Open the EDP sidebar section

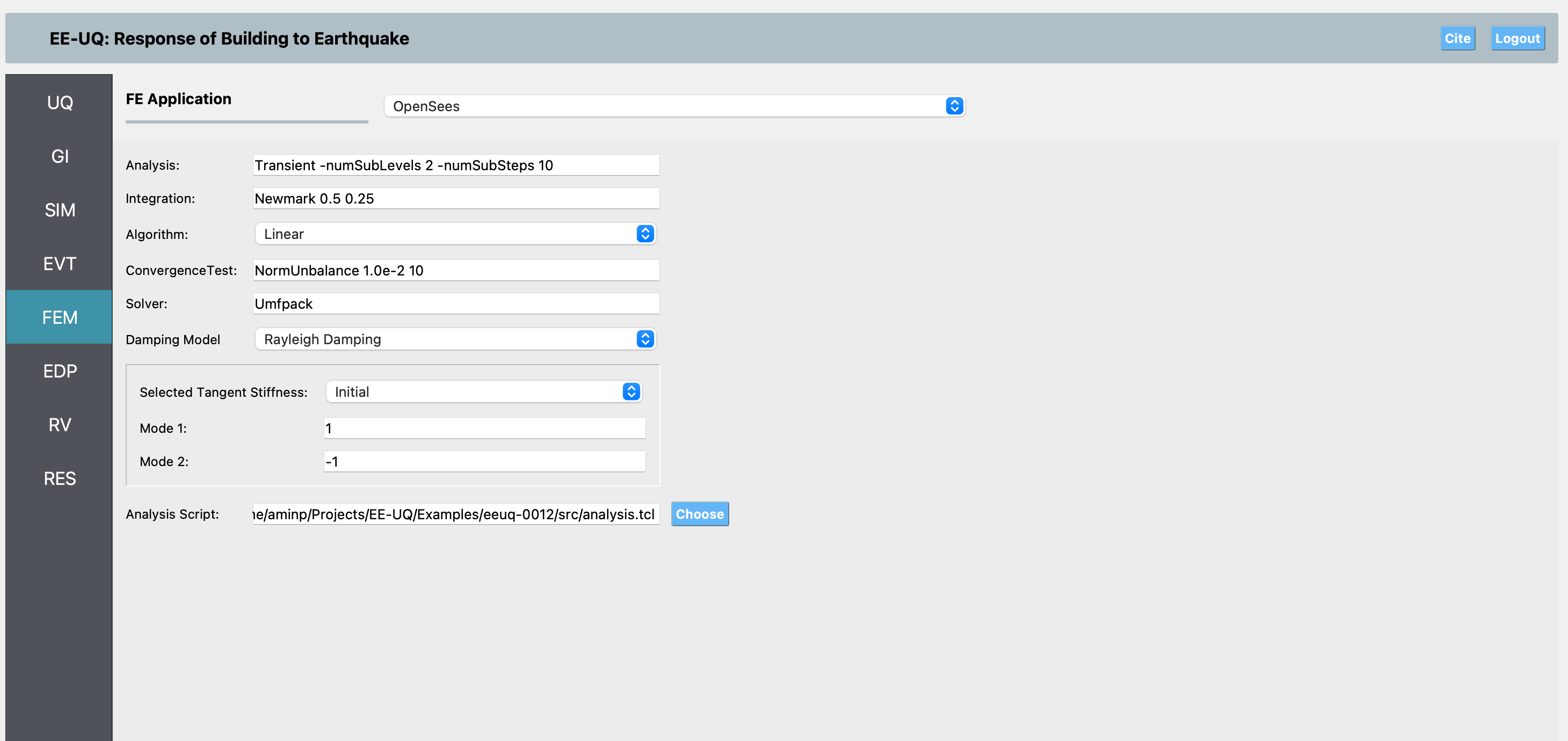click(60, 371)
